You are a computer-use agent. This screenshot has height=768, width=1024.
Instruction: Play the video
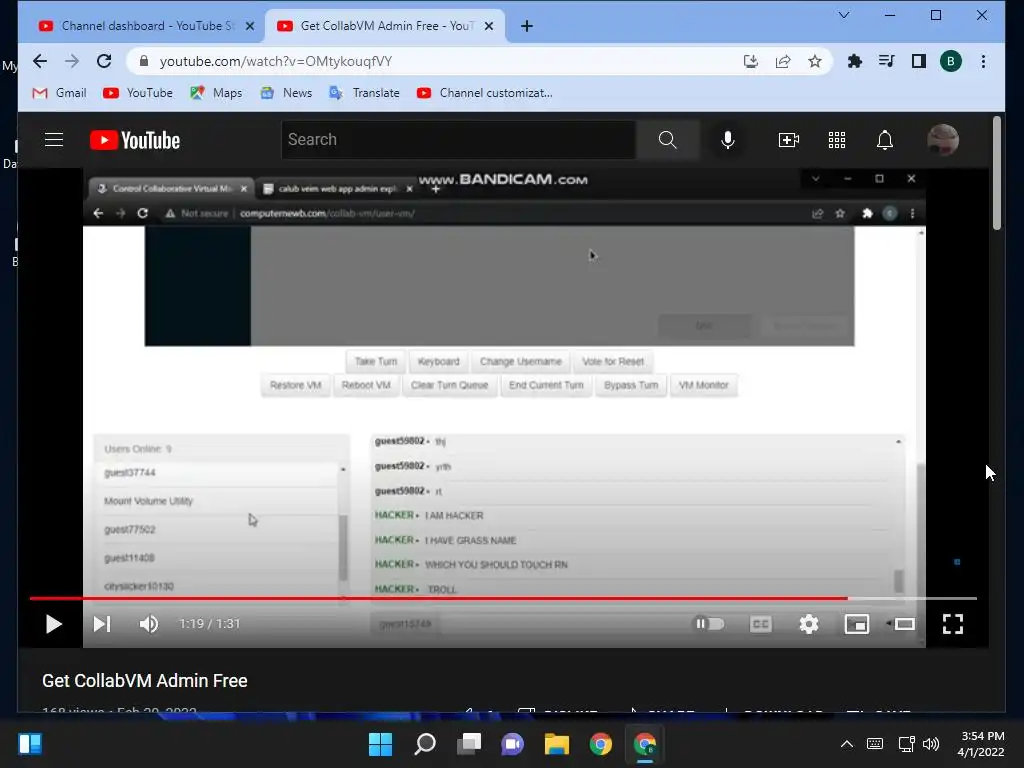[54, 624]
